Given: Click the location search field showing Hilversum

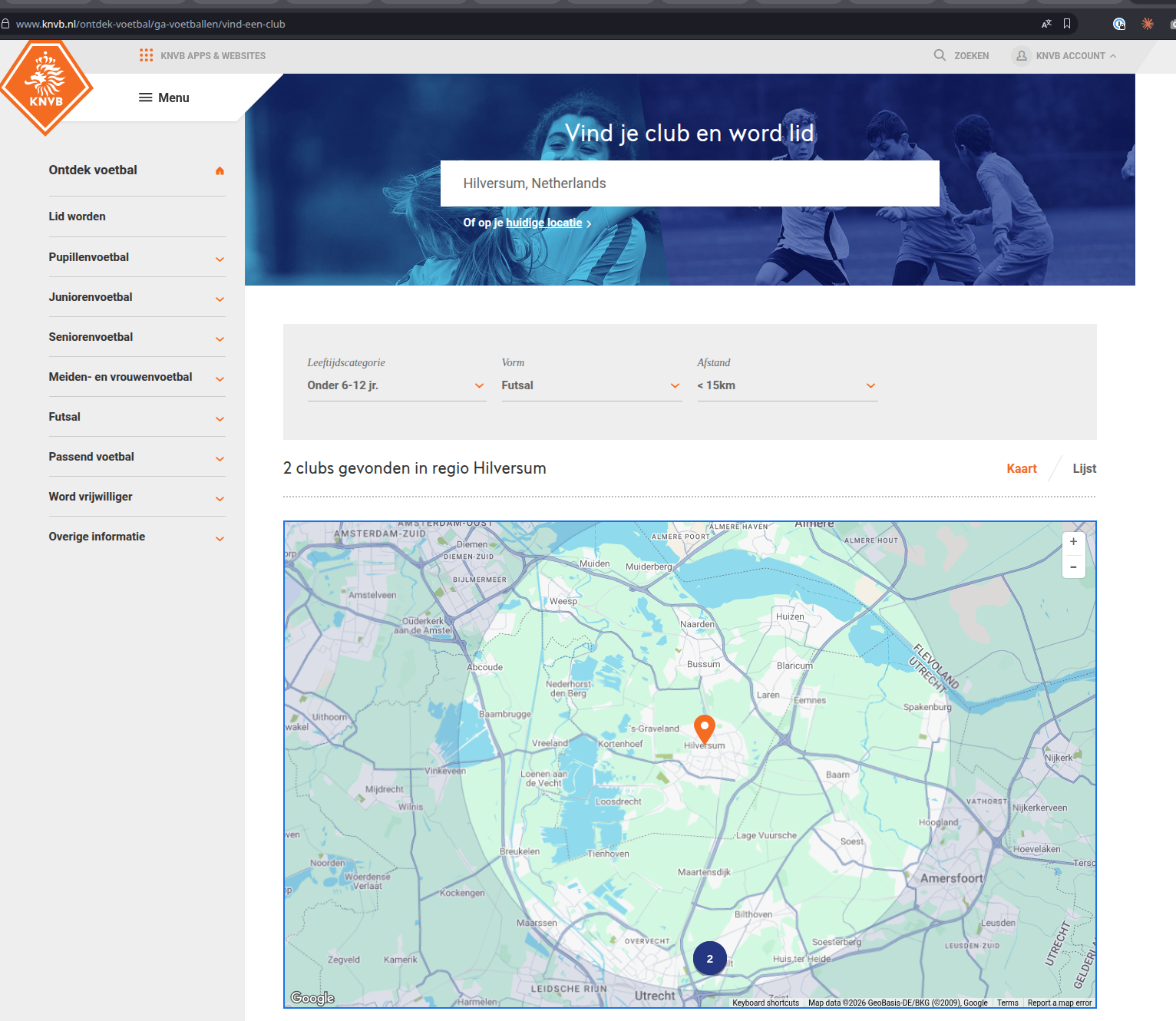Looking at the screenshot, I should pyautogui.click(x=689, y=183).
